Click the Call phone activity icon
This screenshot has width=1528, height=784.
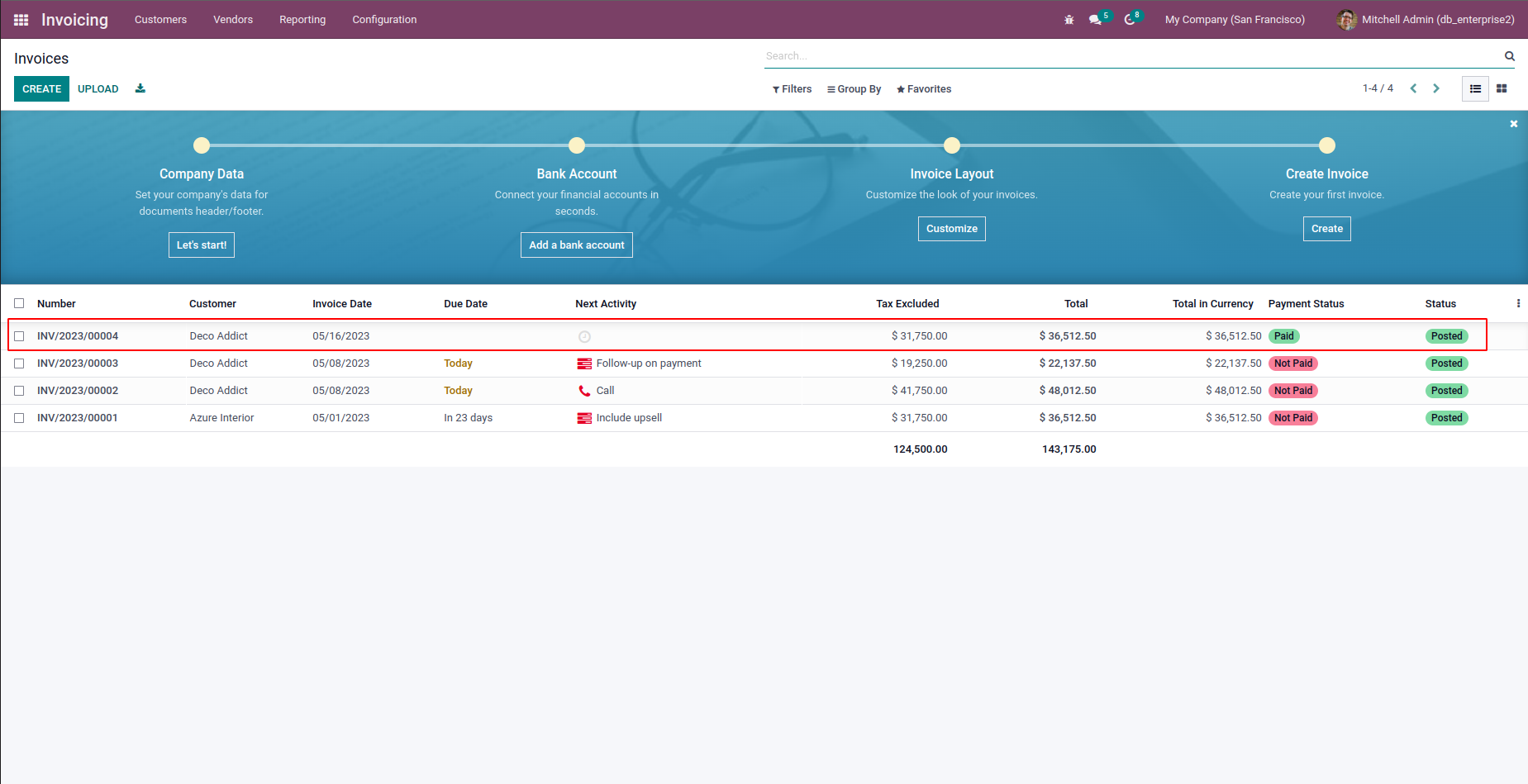click(584, 391)
